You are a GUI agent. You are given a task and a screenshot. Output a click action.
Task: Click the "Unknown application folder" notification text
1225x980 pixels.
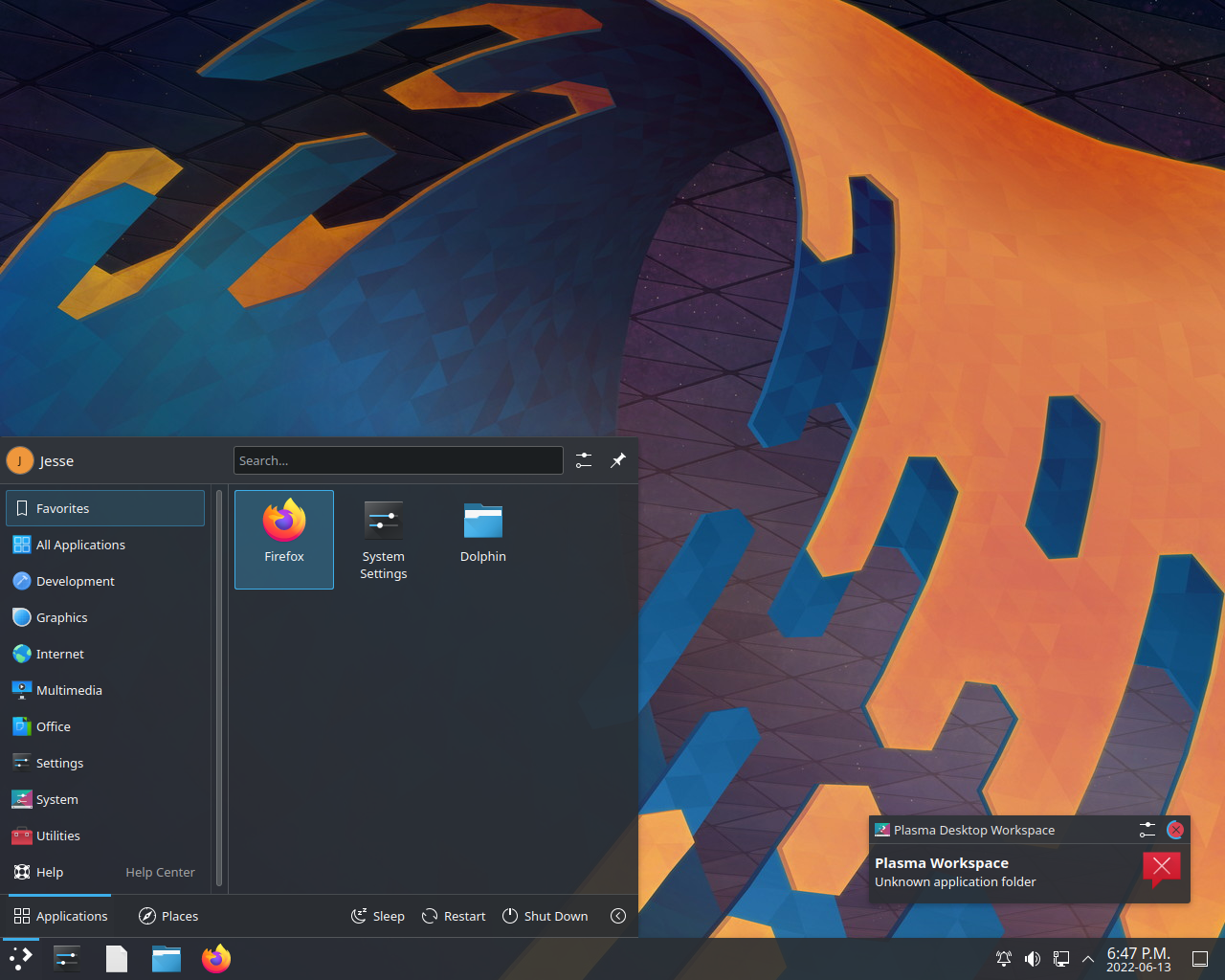coord(955,882)
